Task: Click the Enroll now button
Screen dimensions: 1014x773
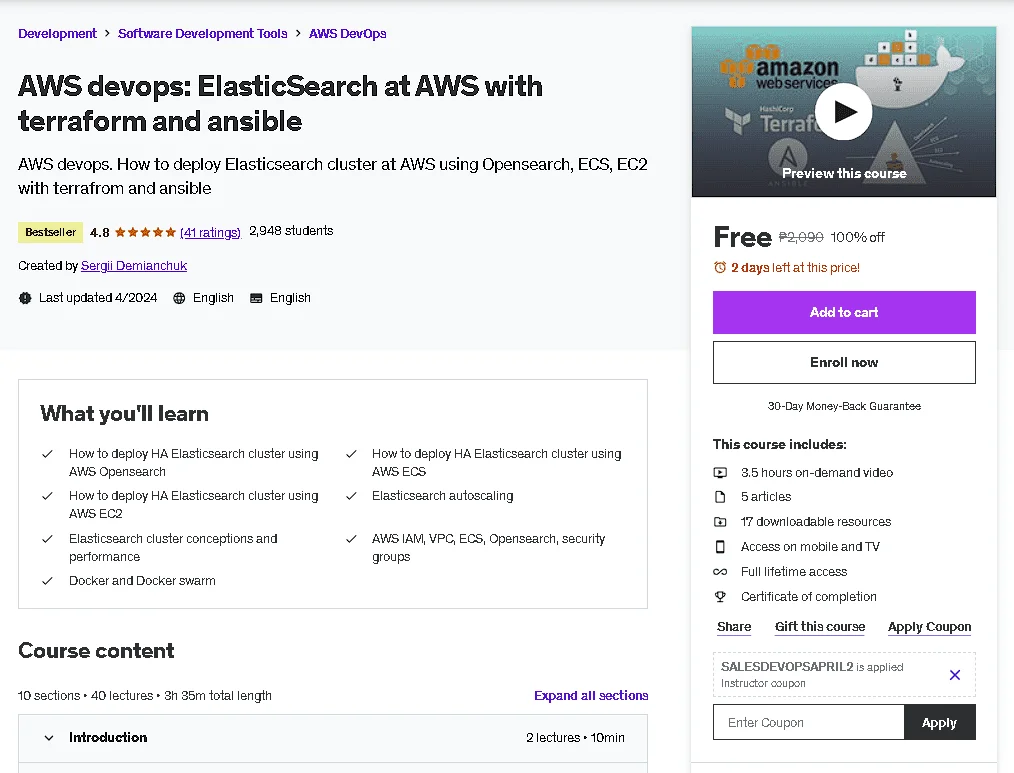Action: pos(844,362)
